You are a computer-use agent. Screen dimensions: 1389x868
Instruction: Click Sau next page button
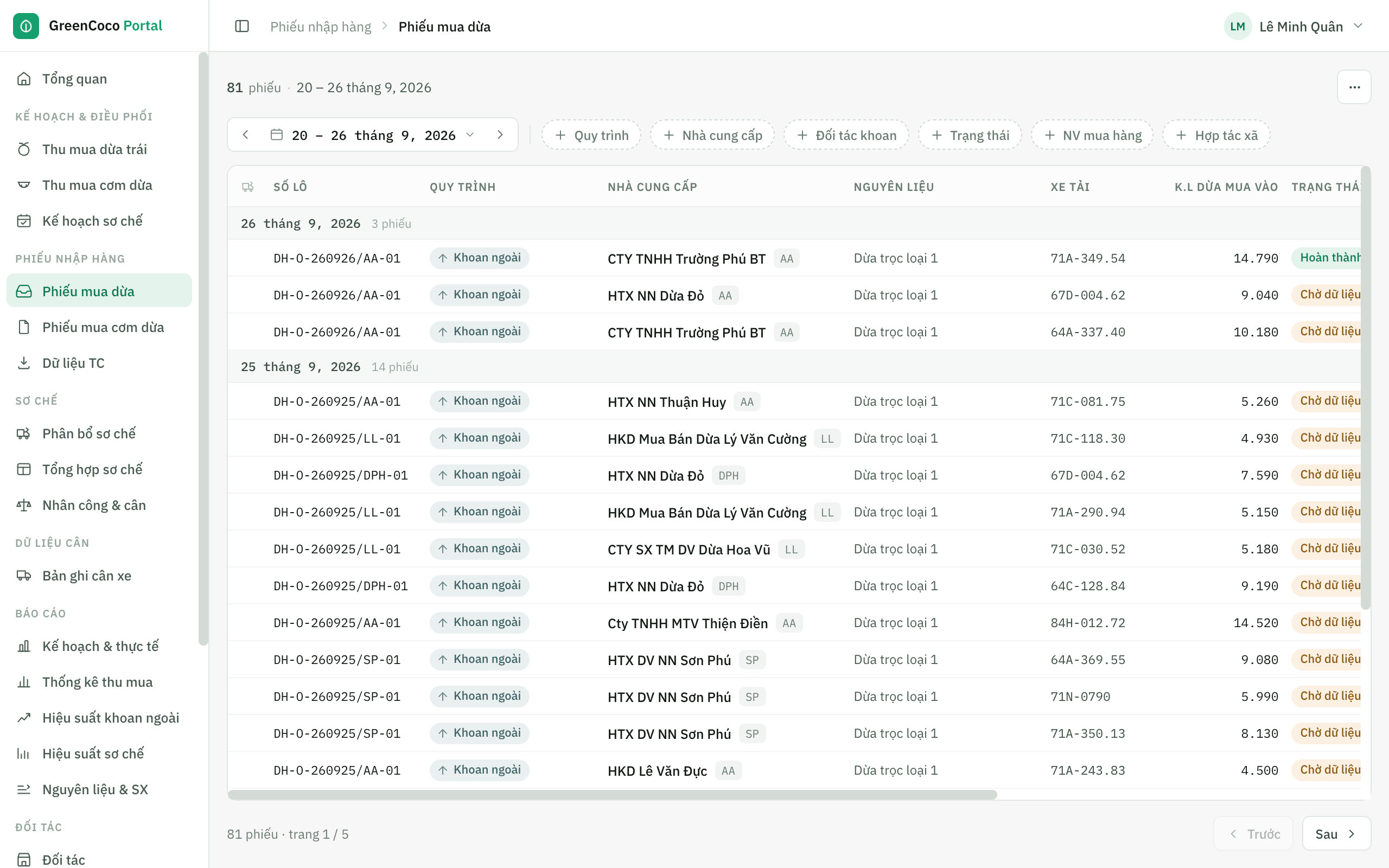click(1336, 834)
